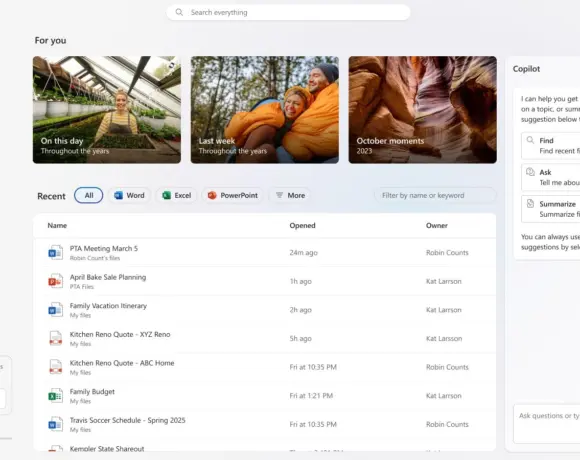Click Word icon for Travis Soccer Schedule

(x=55, y=424)
